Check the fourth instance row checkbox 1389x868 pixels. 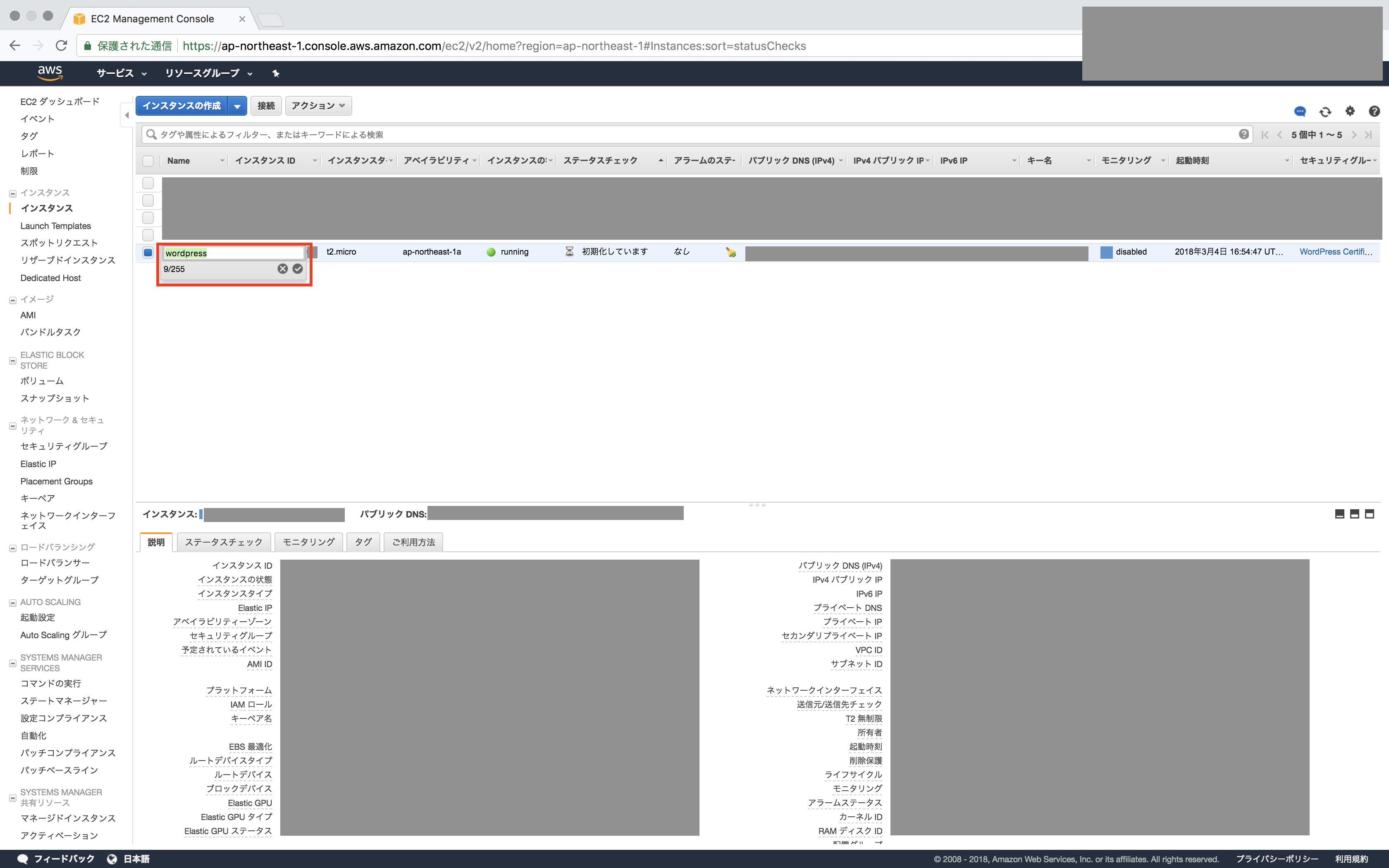click(148, 235)
